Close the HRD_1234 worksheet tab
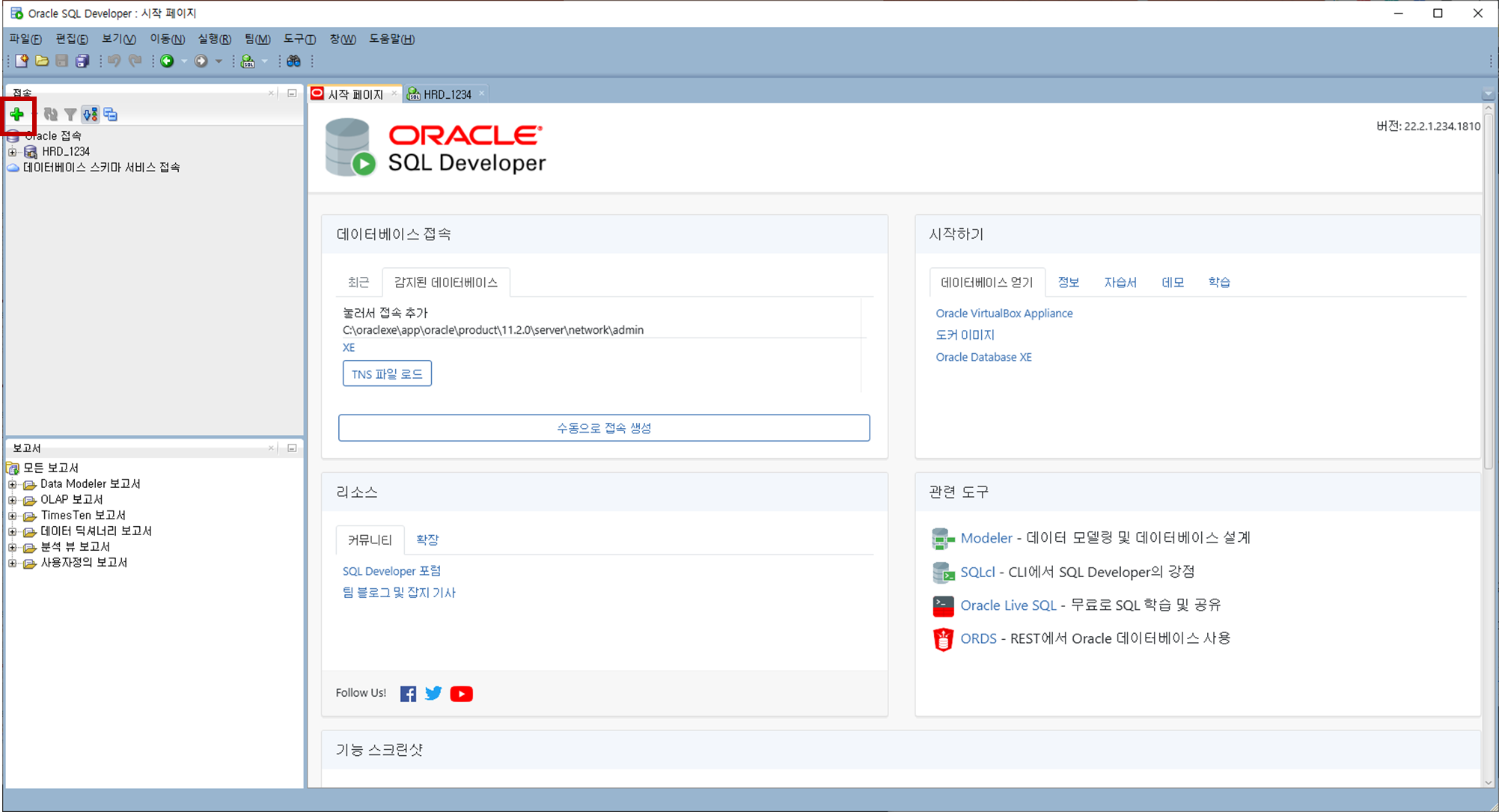 [x=482, y=94]
